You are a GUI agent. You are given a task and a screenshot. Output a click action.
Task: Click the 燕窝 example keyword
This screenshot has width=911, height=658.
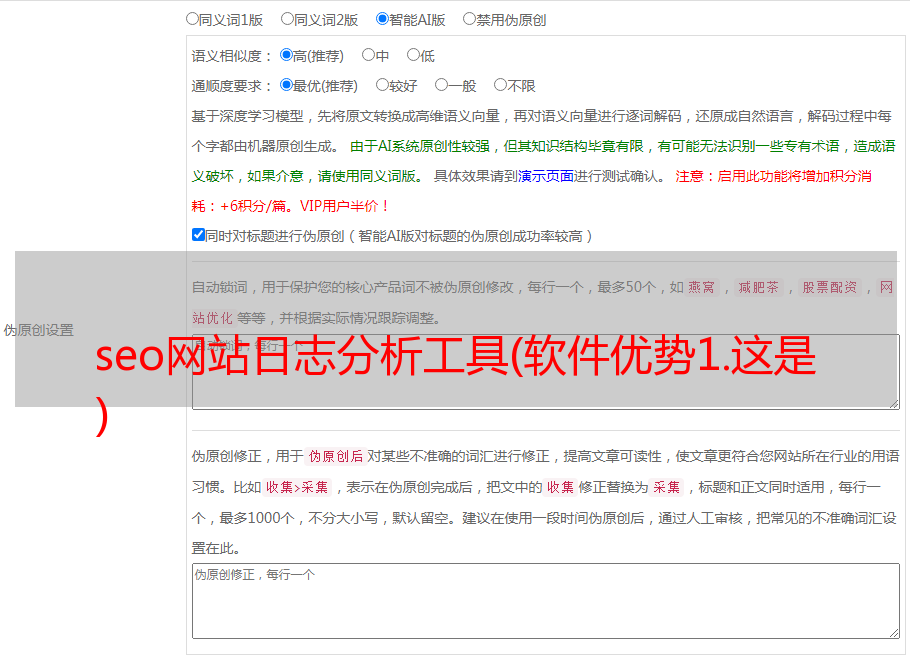[701, 287]
